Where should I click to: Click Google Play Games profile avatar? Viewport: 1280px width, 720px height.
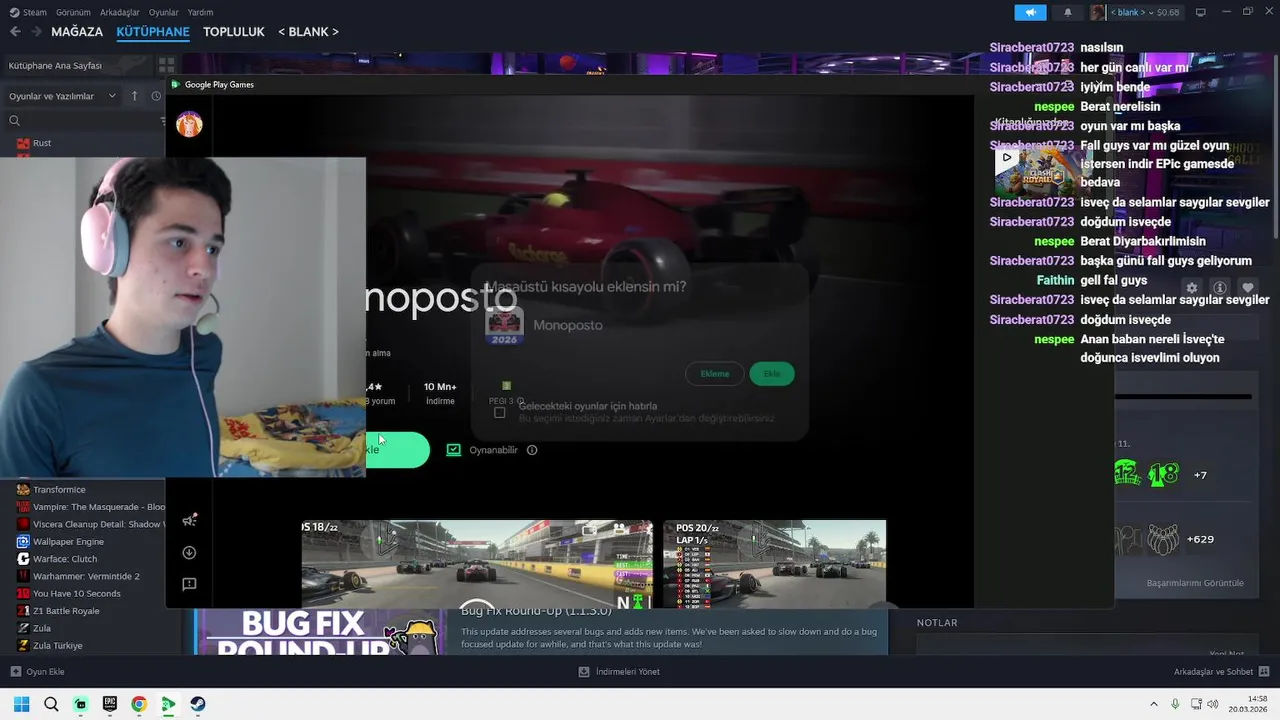click(189, 124)
